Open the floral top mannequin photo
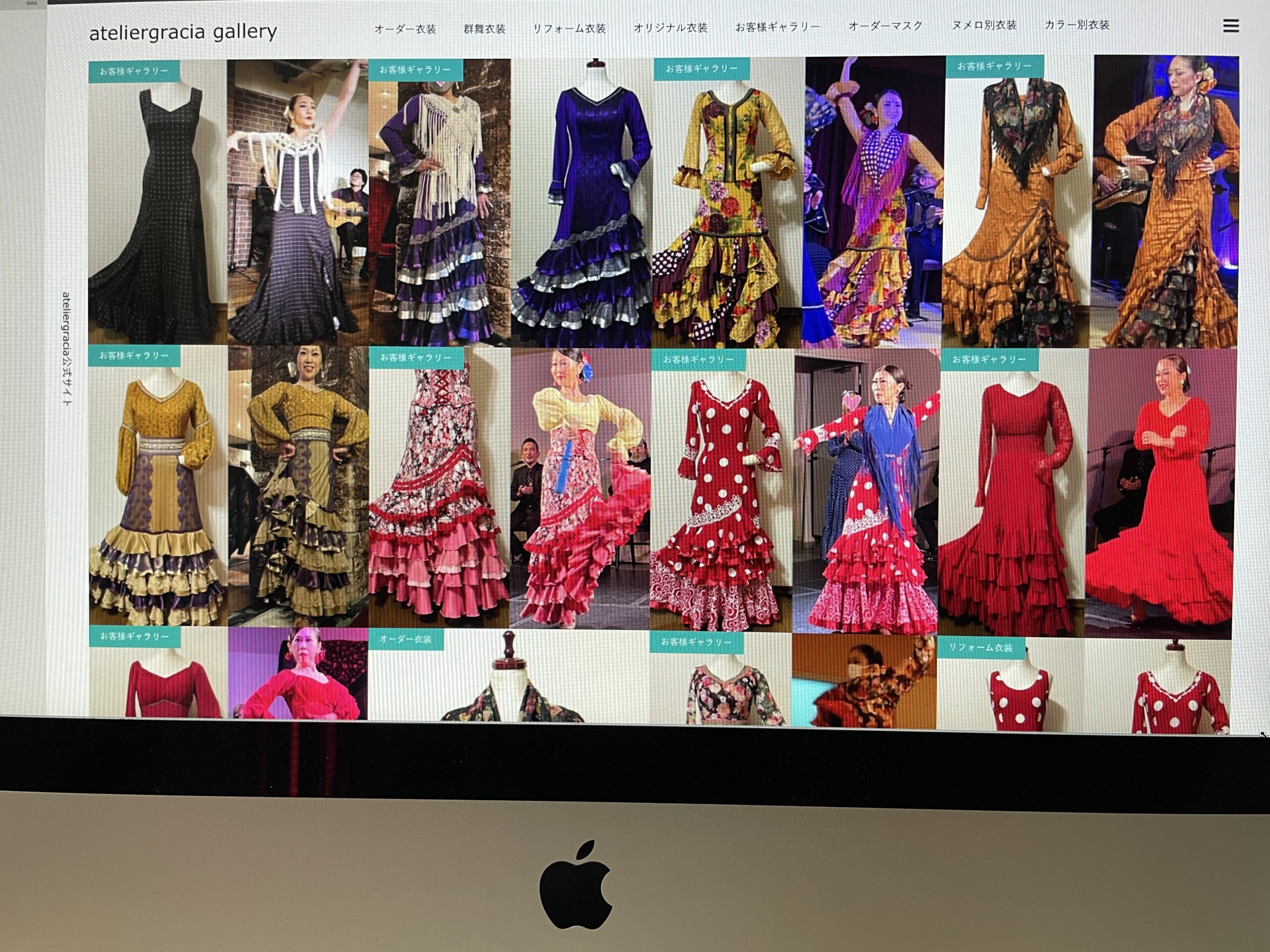This screenshot has width=1270, height=952. 721,679
